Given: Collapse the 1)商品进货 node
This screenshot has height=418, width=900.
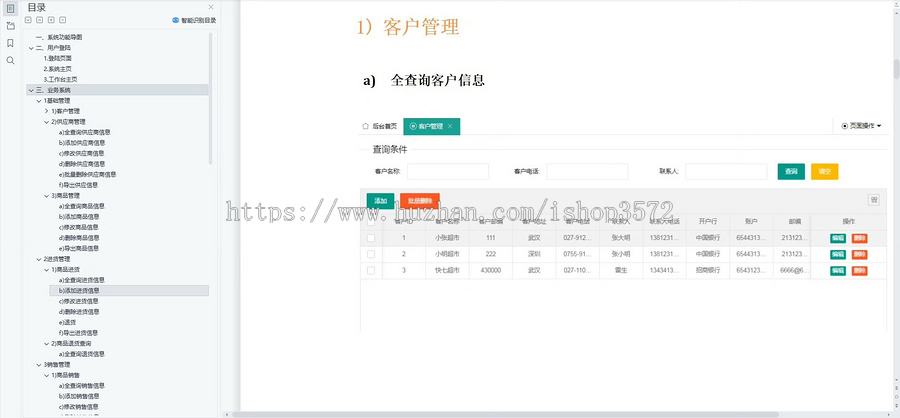Looking at the screenshot, I should pos(46,269).
